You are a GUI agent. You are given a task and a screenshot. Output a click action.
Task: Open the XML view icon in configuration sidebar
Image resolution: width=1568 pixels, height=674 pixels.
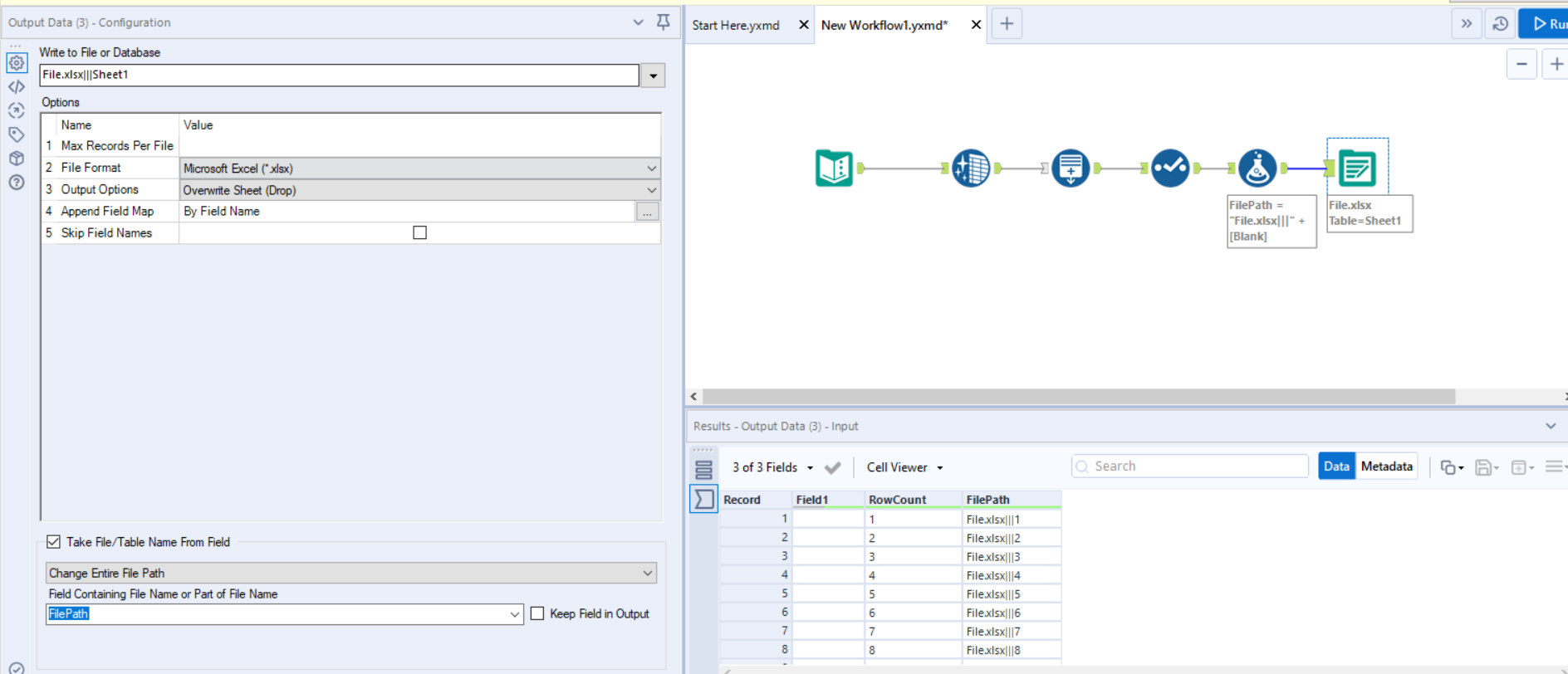pyautogui.click(x=17, y=86)
